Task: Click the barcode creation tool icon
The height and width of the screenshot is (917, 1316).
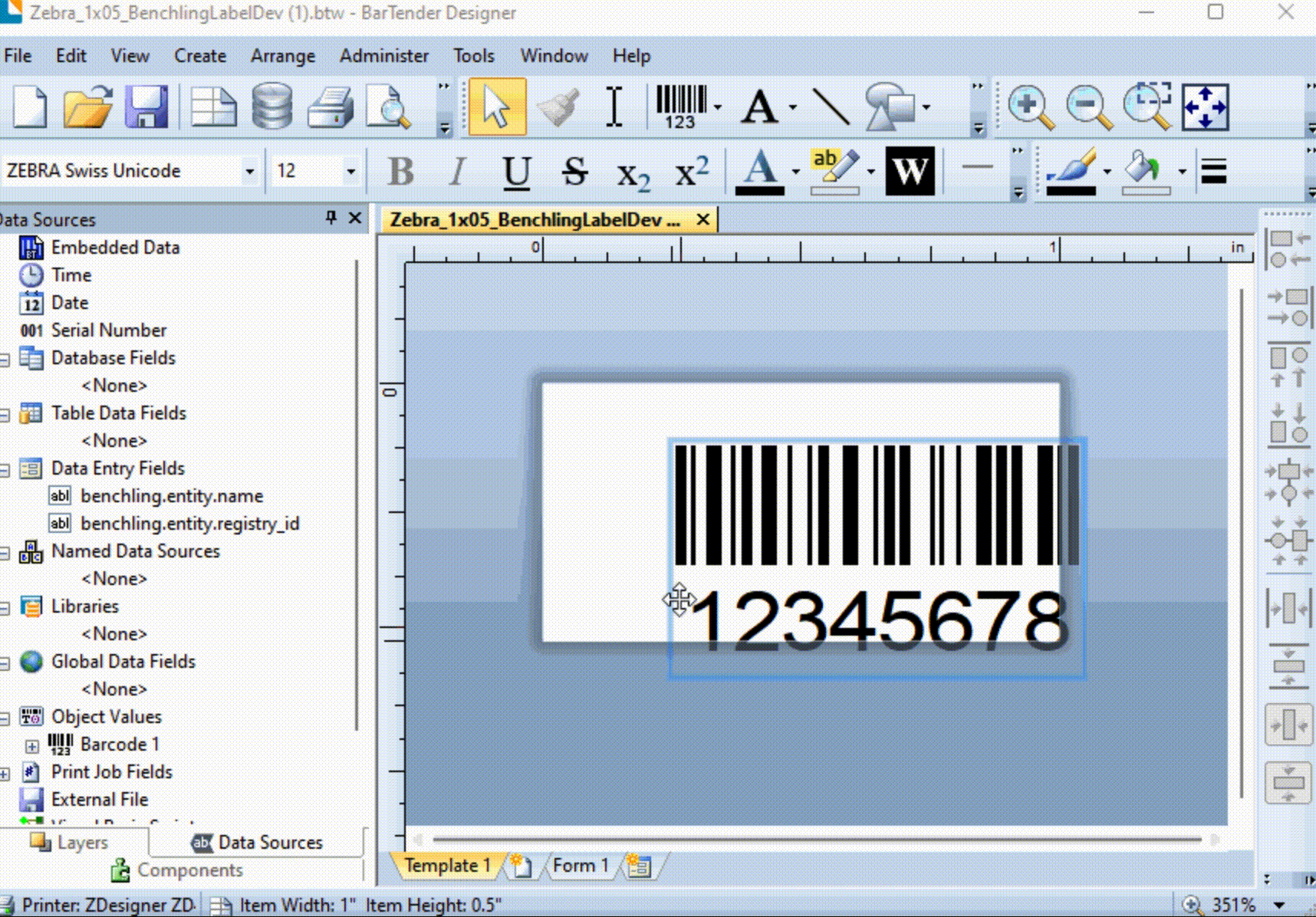Action: [680, 107]
